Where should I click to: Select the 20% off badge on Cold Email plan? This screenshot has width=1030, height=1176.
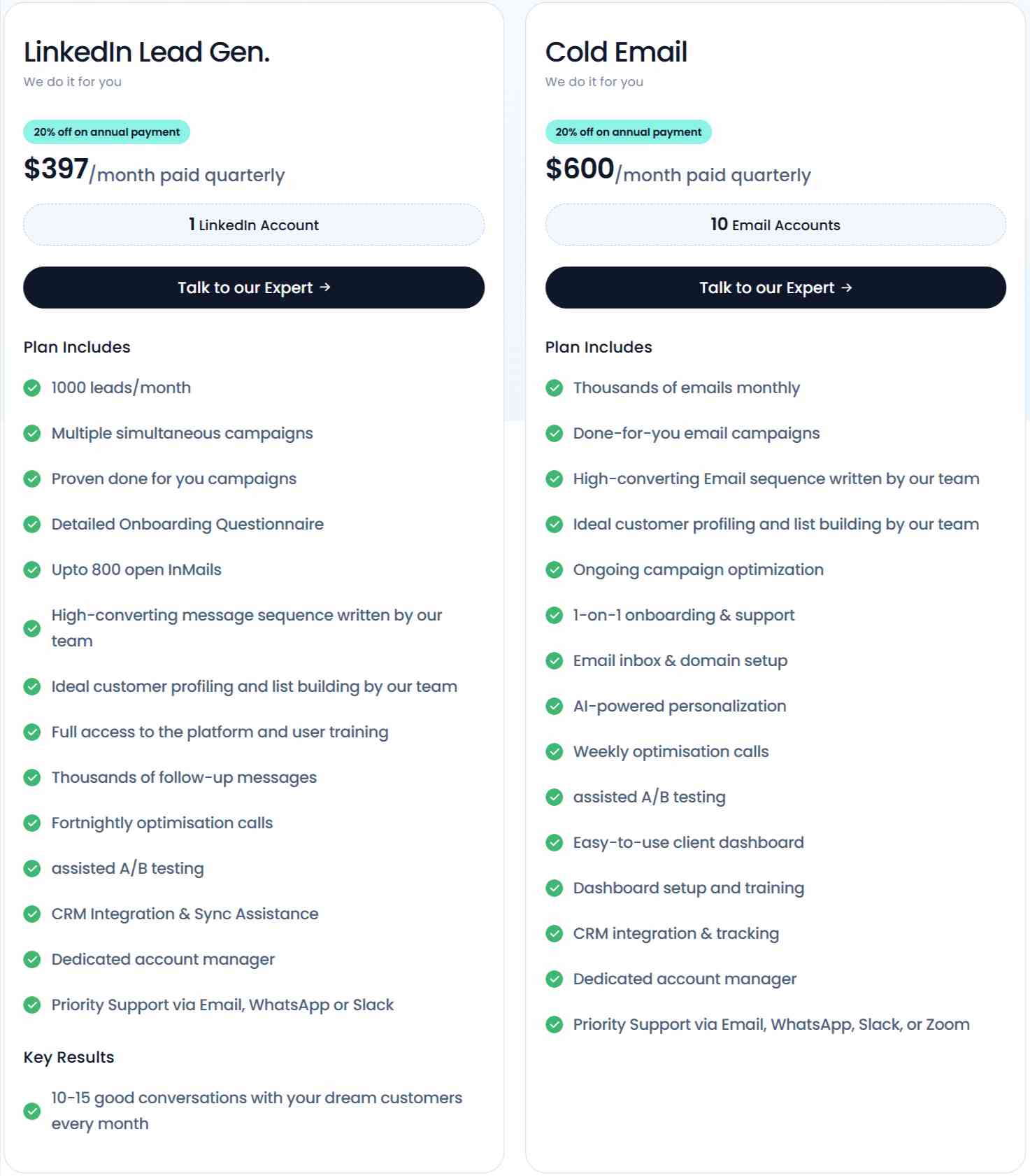628,132
